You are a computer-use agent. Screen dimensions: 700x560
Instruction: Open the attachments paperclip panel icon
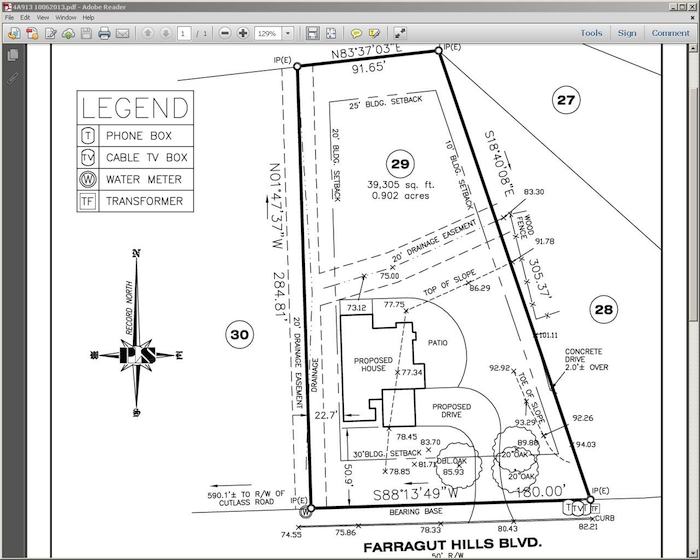click(x=13, y=79)
